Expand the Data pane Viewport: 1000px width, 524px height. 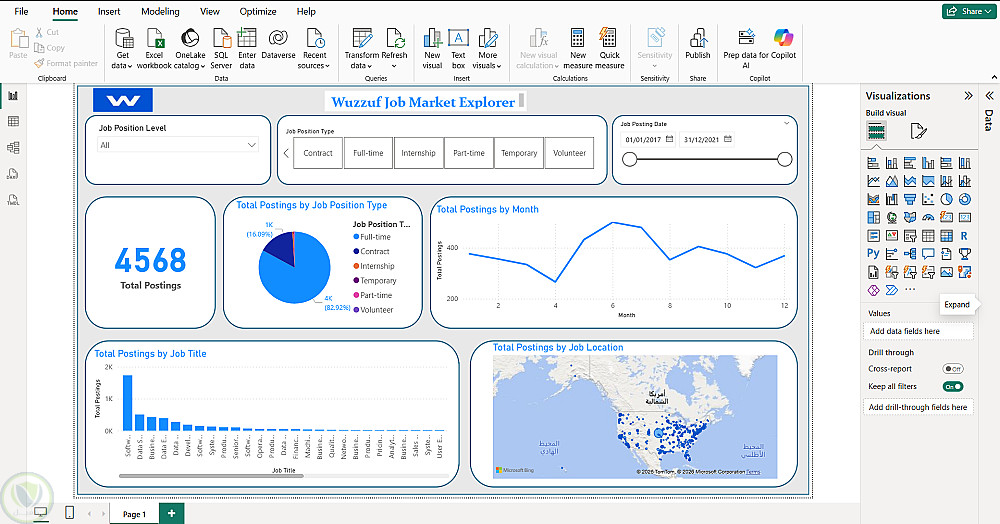(x=989, y=96)
